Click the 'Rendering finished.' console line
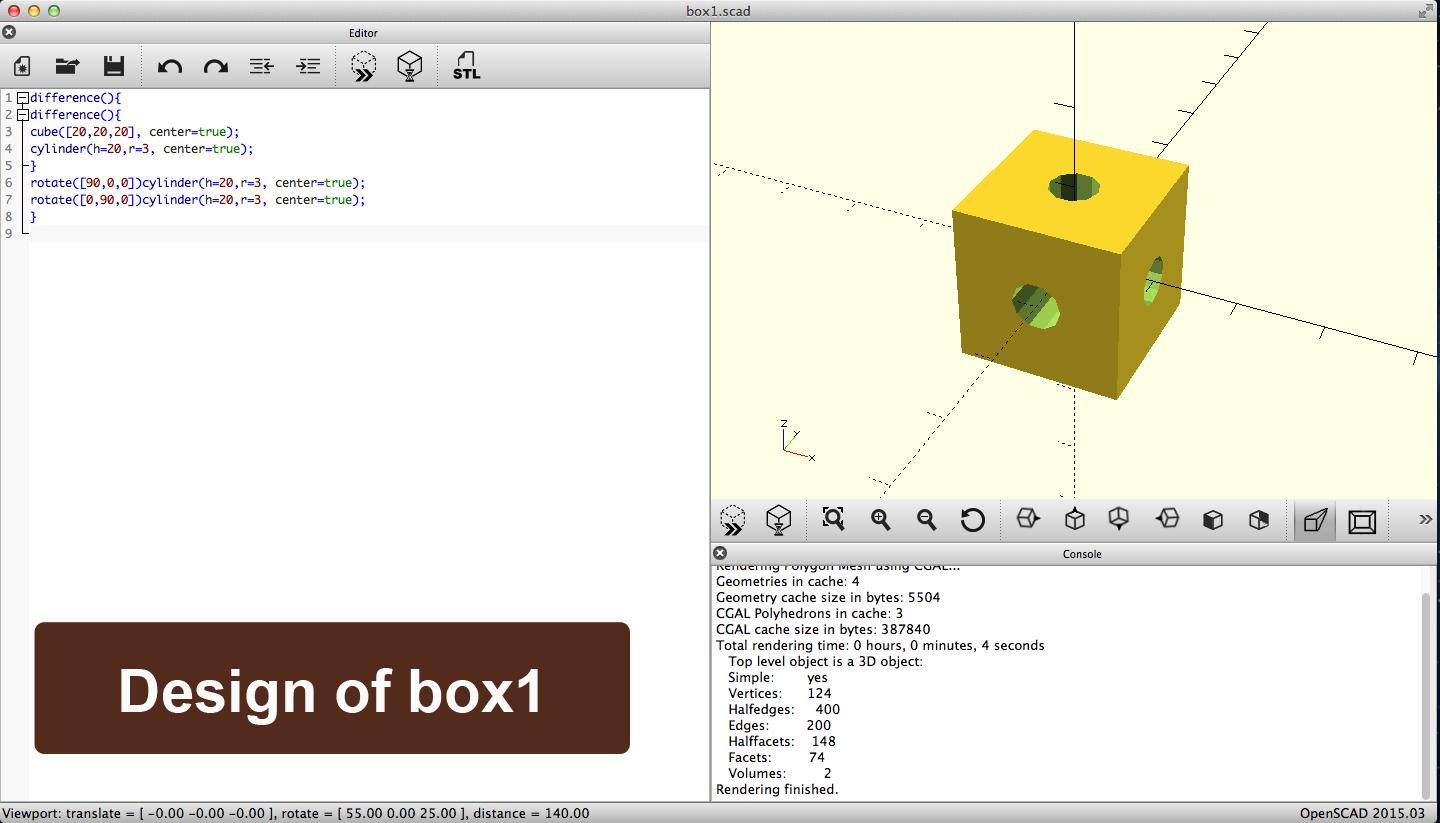Image resolution: width=1440 pixels, height=823 pixels. click(777, 789)
